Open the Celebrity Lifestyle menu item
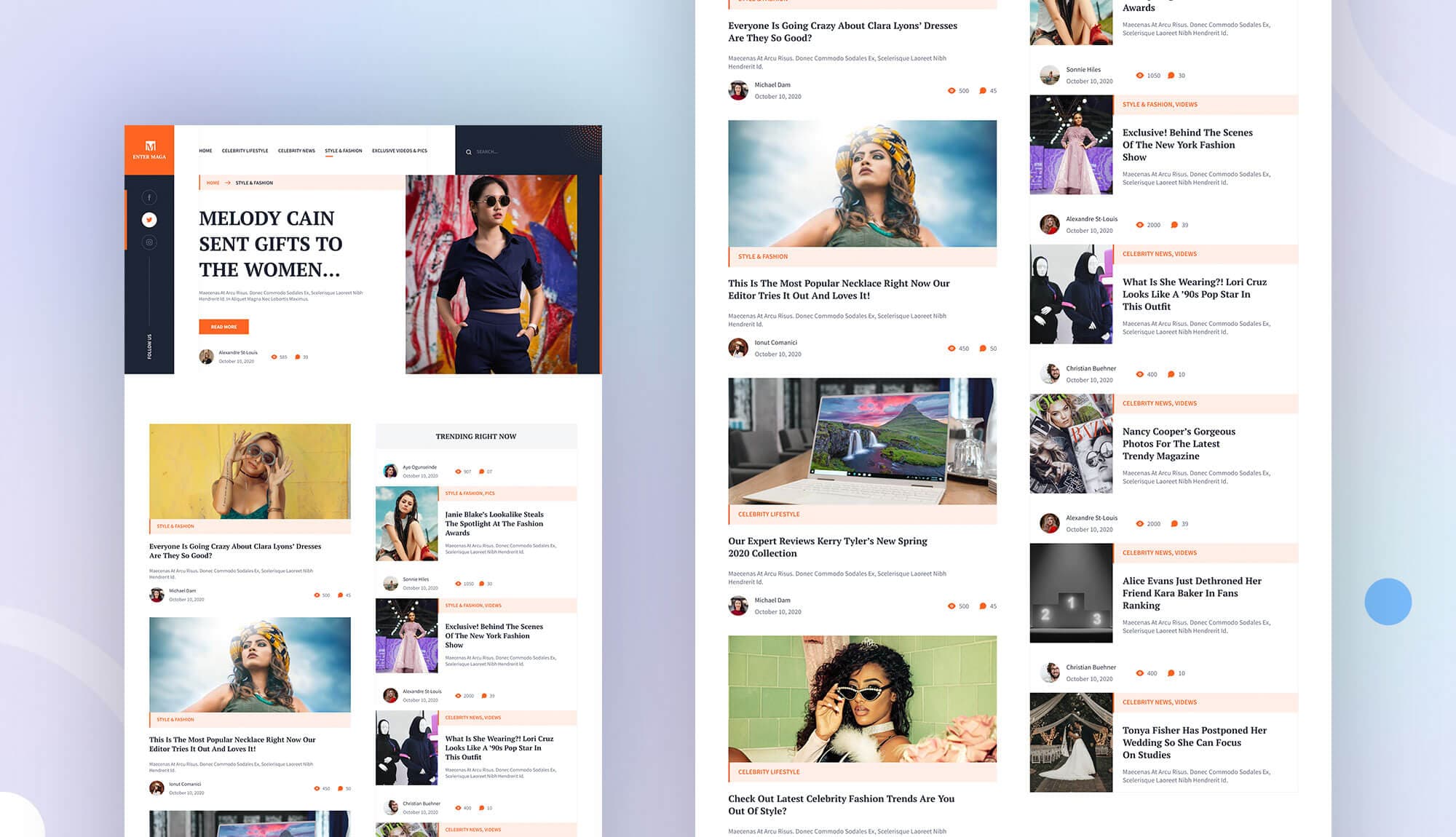Image resolution: width=1456 pixels, height=837 pixels. click(245, 151)
